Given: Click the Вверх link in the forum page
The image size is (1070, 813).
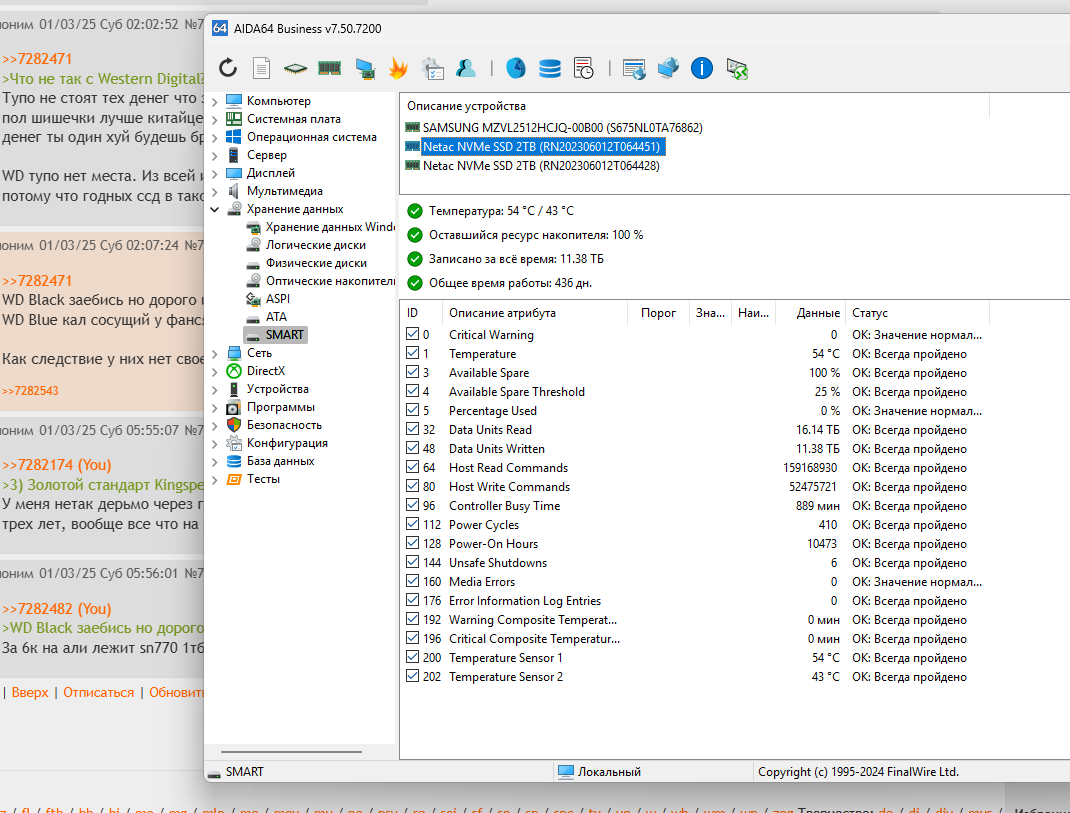Looking at the screenshot, I should [x=30, y=692].
